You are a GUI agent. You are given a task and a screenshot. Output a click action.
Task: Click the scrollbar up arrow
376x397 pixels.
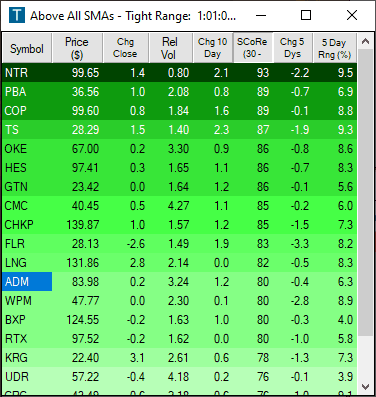tap(365, 41)
